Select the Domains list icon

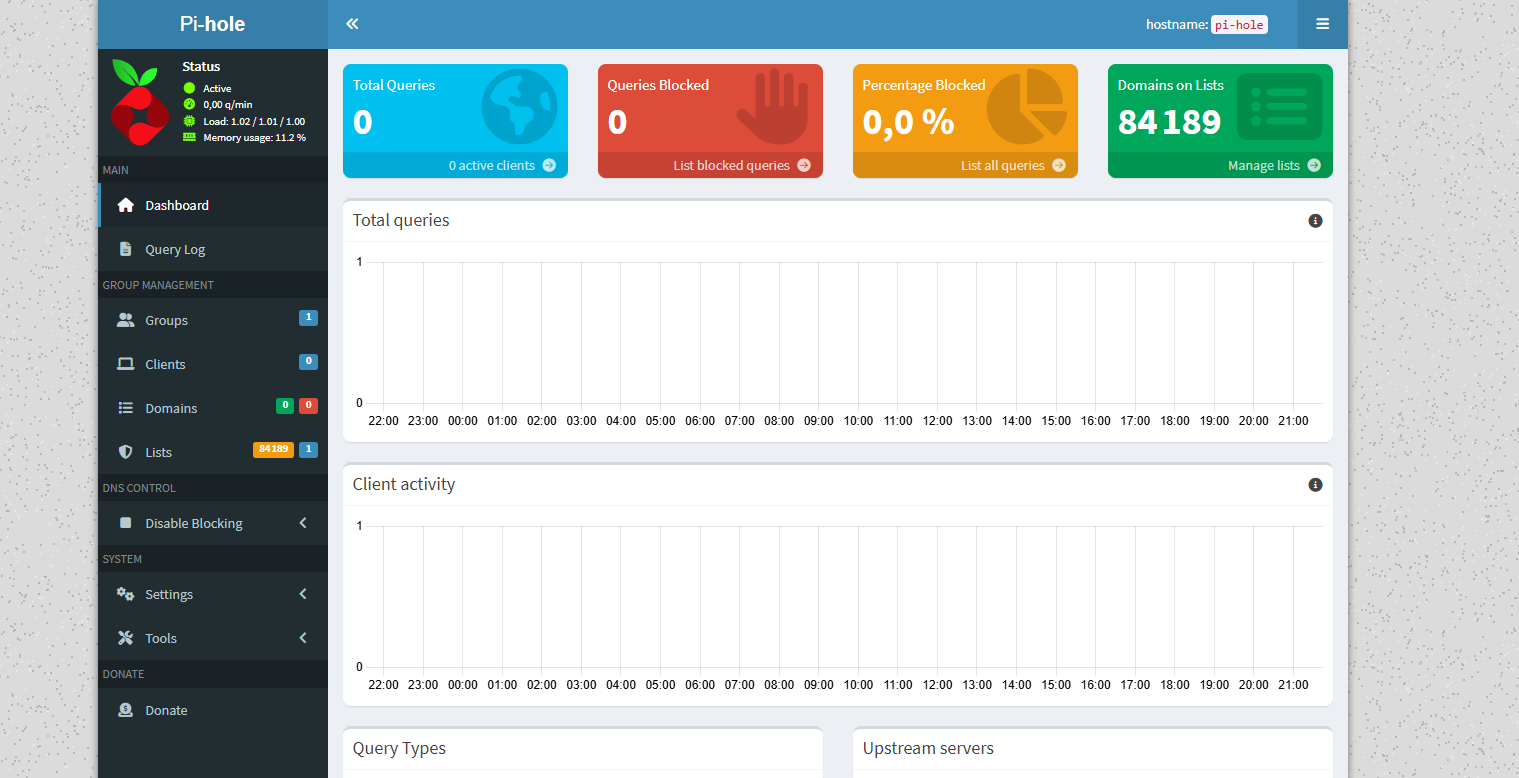tap(125, 407)
